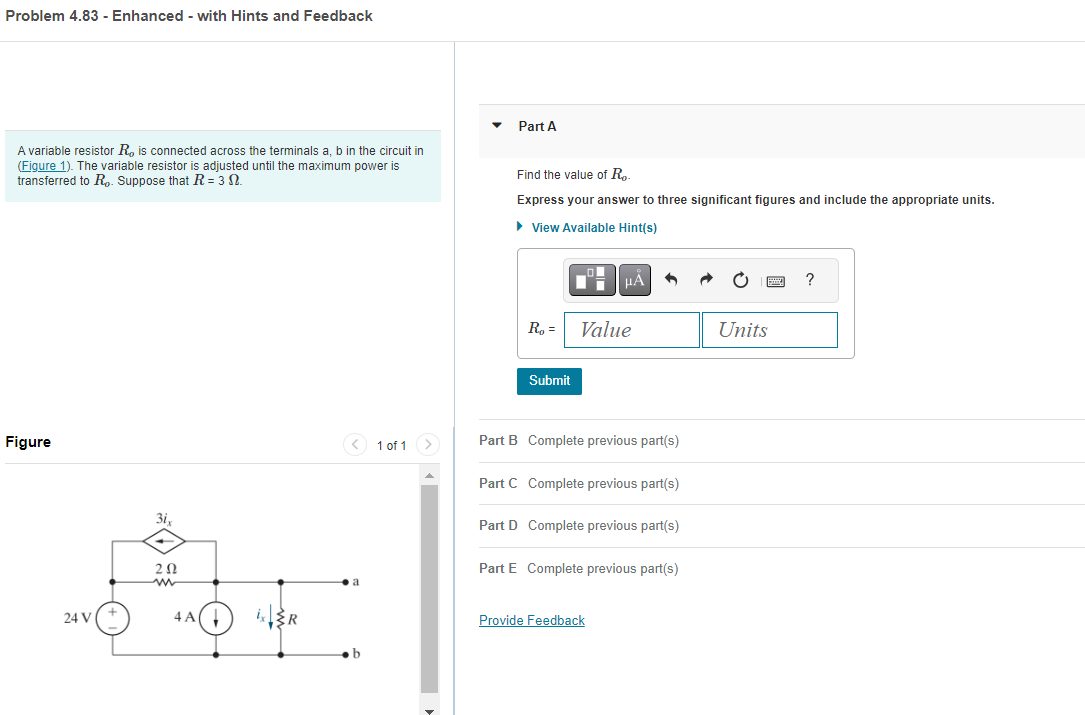Select the exponent template icon

tap(592, 279)
